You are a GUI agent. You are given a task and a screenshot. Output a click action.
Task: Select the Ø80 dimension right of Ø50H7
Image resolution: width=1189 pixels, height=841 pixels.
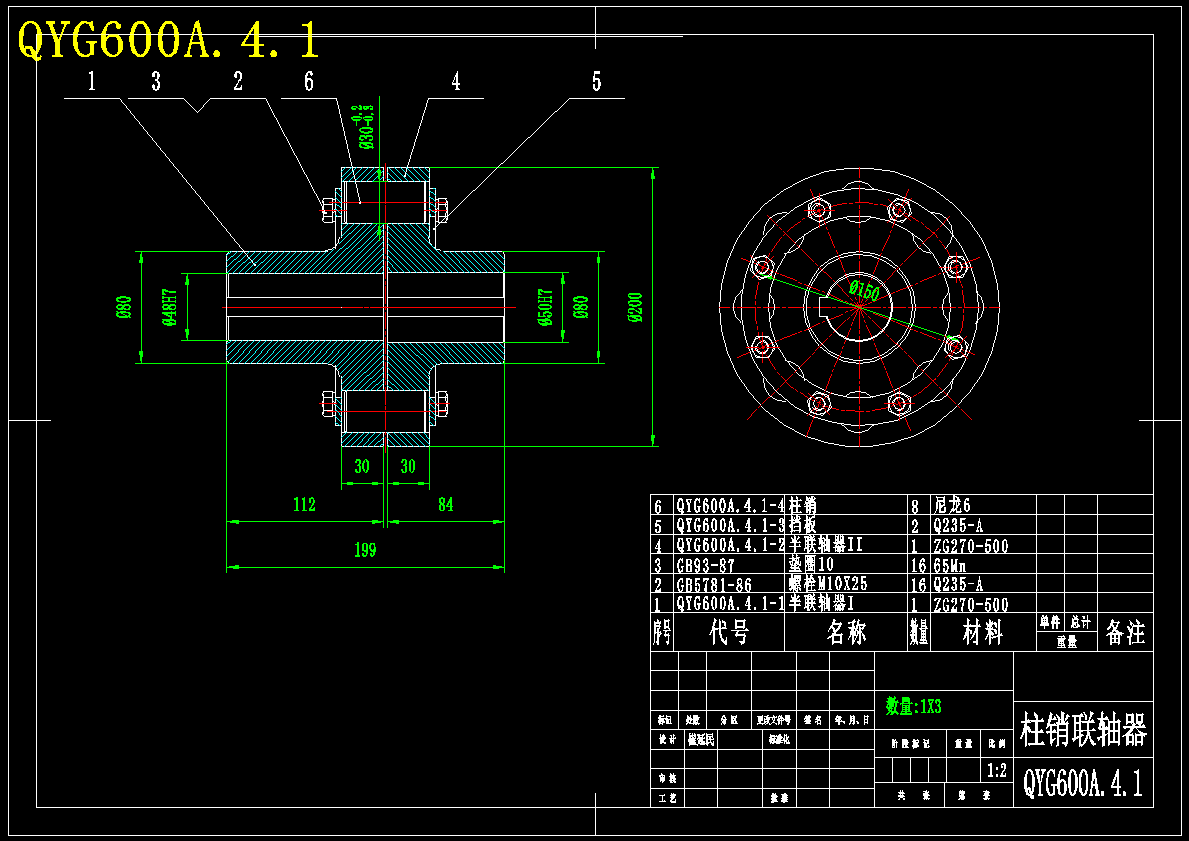point(581,307)
